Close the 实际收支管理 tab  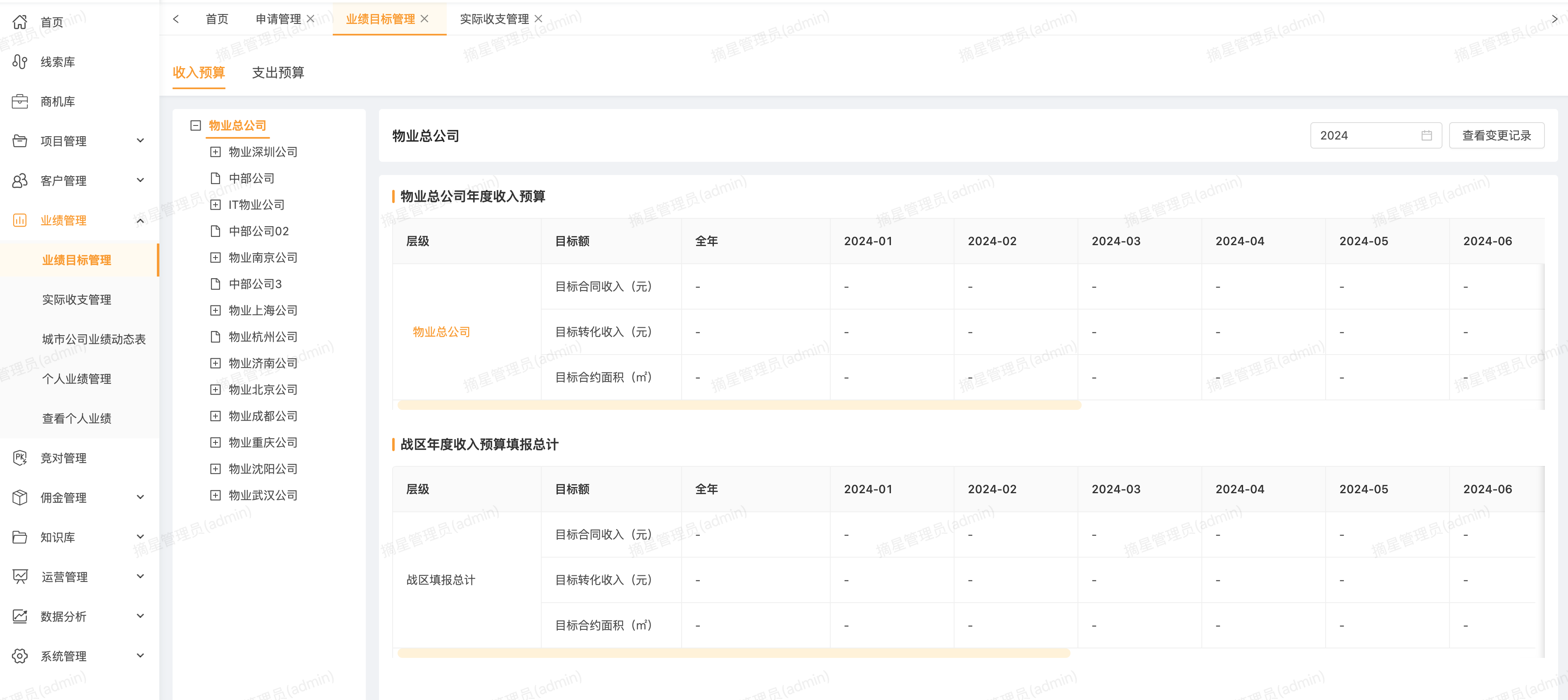pos(538,19)
